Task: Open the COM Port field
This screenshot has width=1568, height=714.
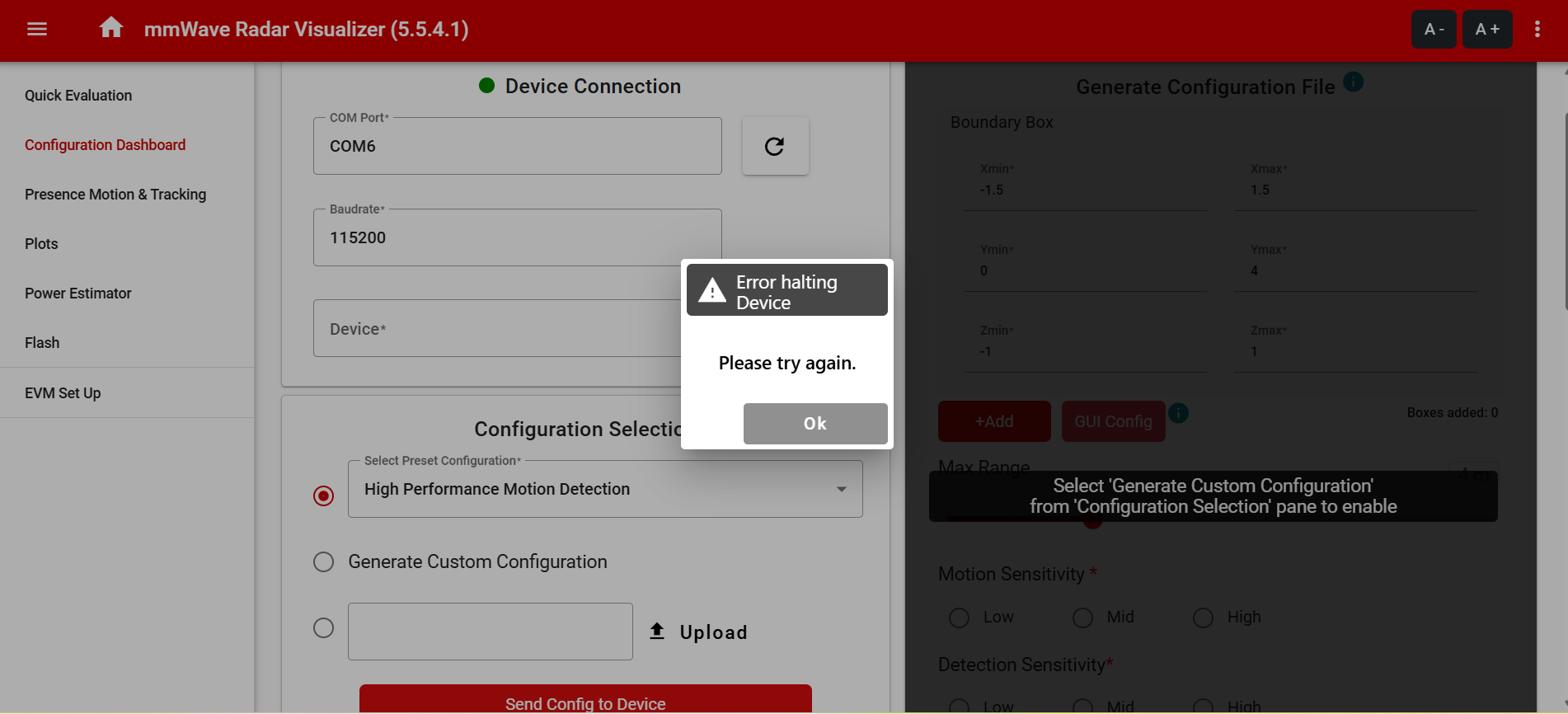Action: click(518, 146)
